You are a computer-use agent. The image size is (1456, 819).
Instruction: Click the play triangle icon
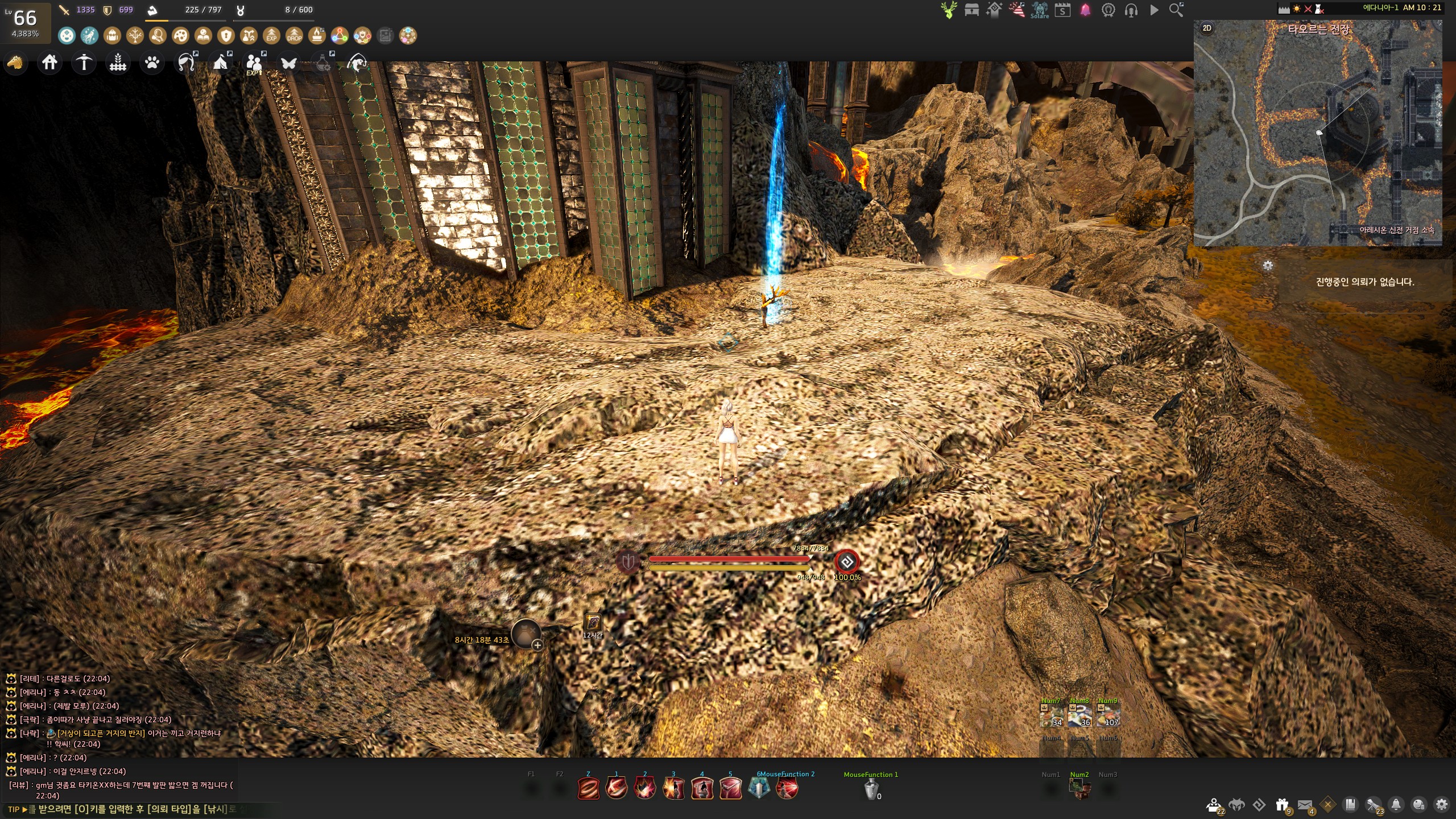pyautogui.click(x=1154, y=10)
